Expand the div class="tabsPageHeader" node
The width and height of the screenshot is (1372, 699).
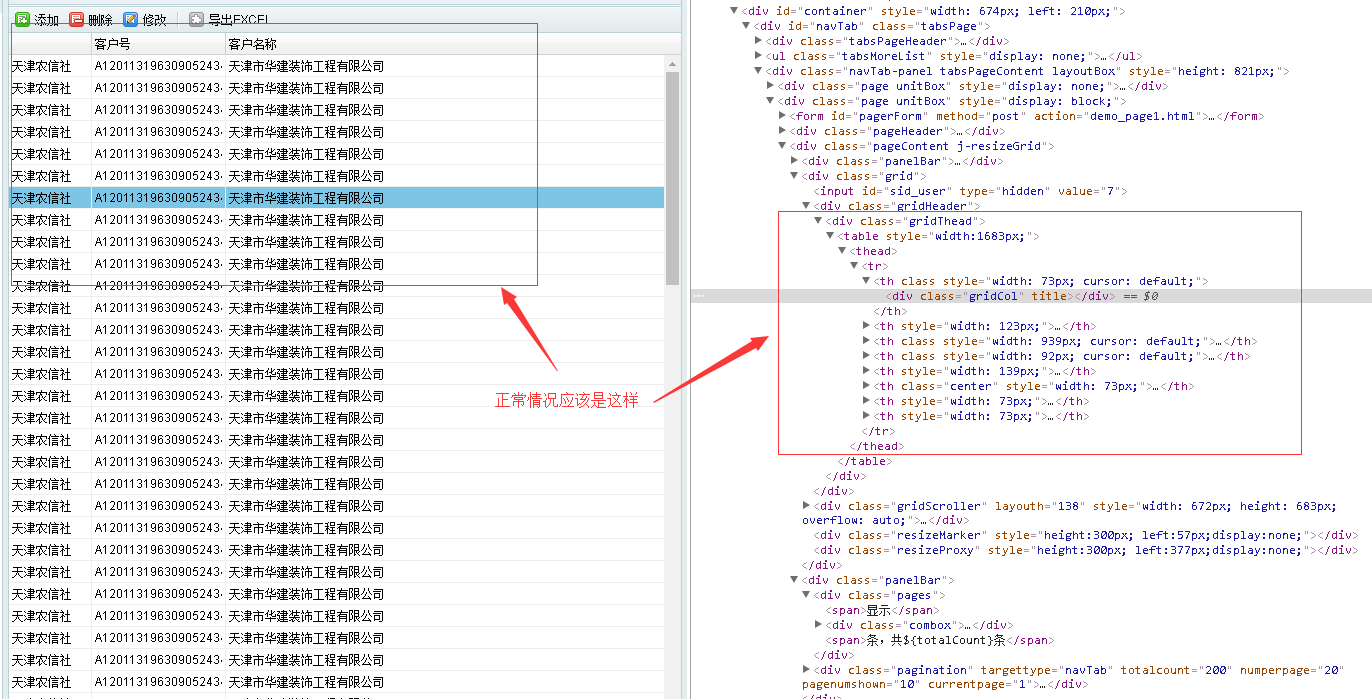758,41
